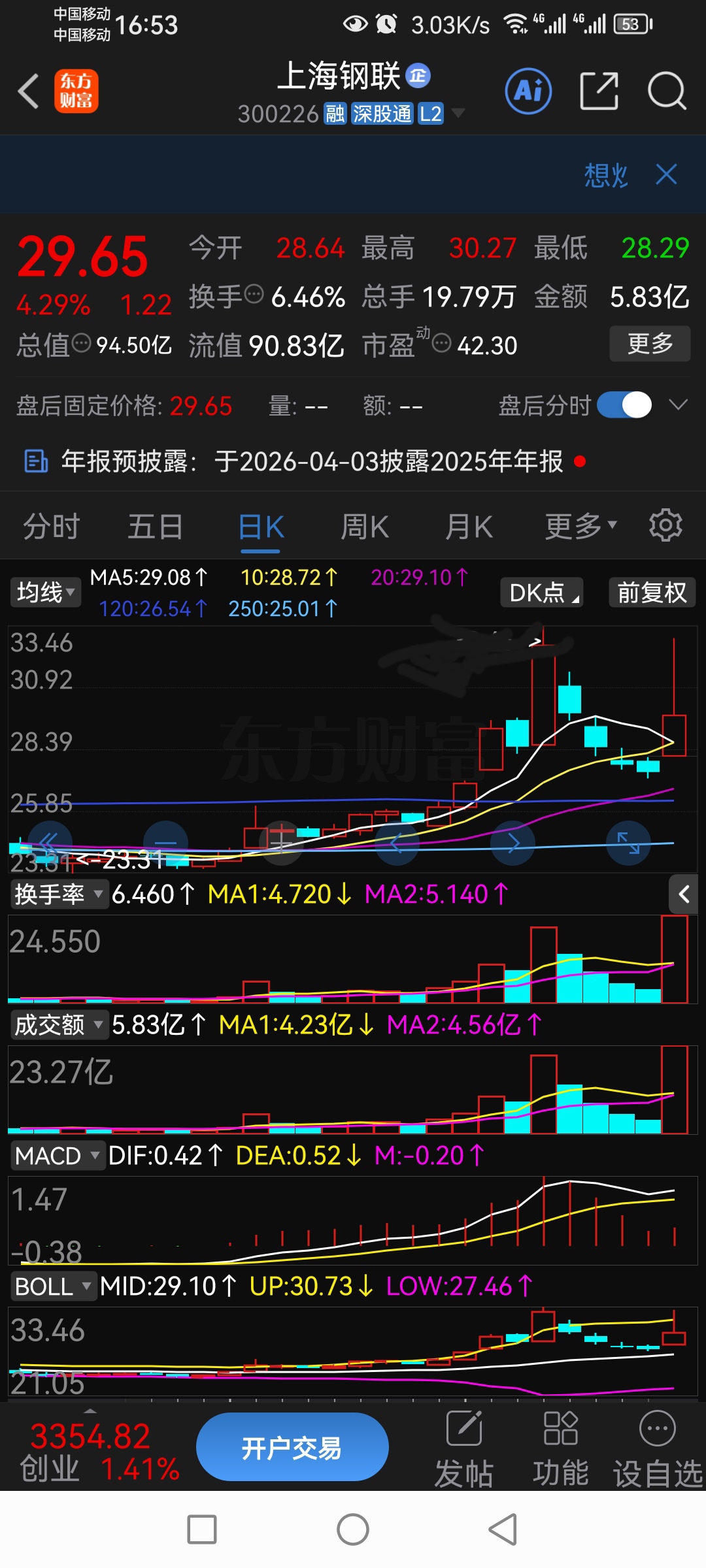
Task: Open the 均线 indicator dropdown
Action: [45, 593]
